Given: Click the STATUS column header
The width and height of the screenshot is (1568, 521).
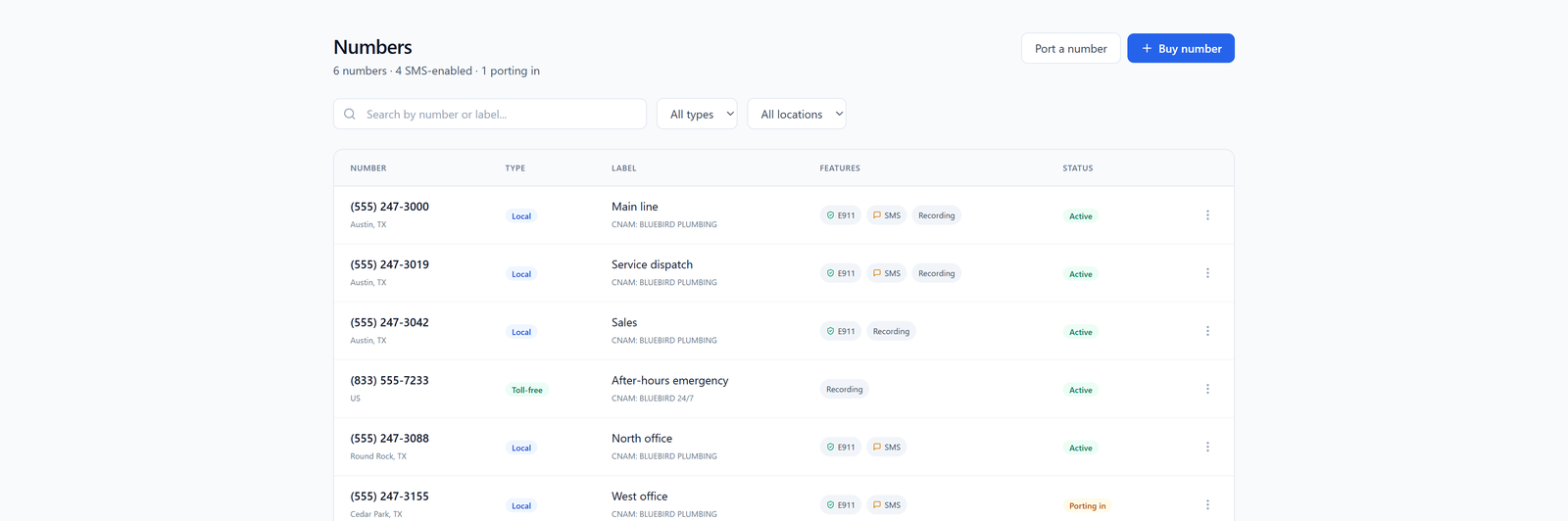Looking at the screenshot, I should 1078,168.
